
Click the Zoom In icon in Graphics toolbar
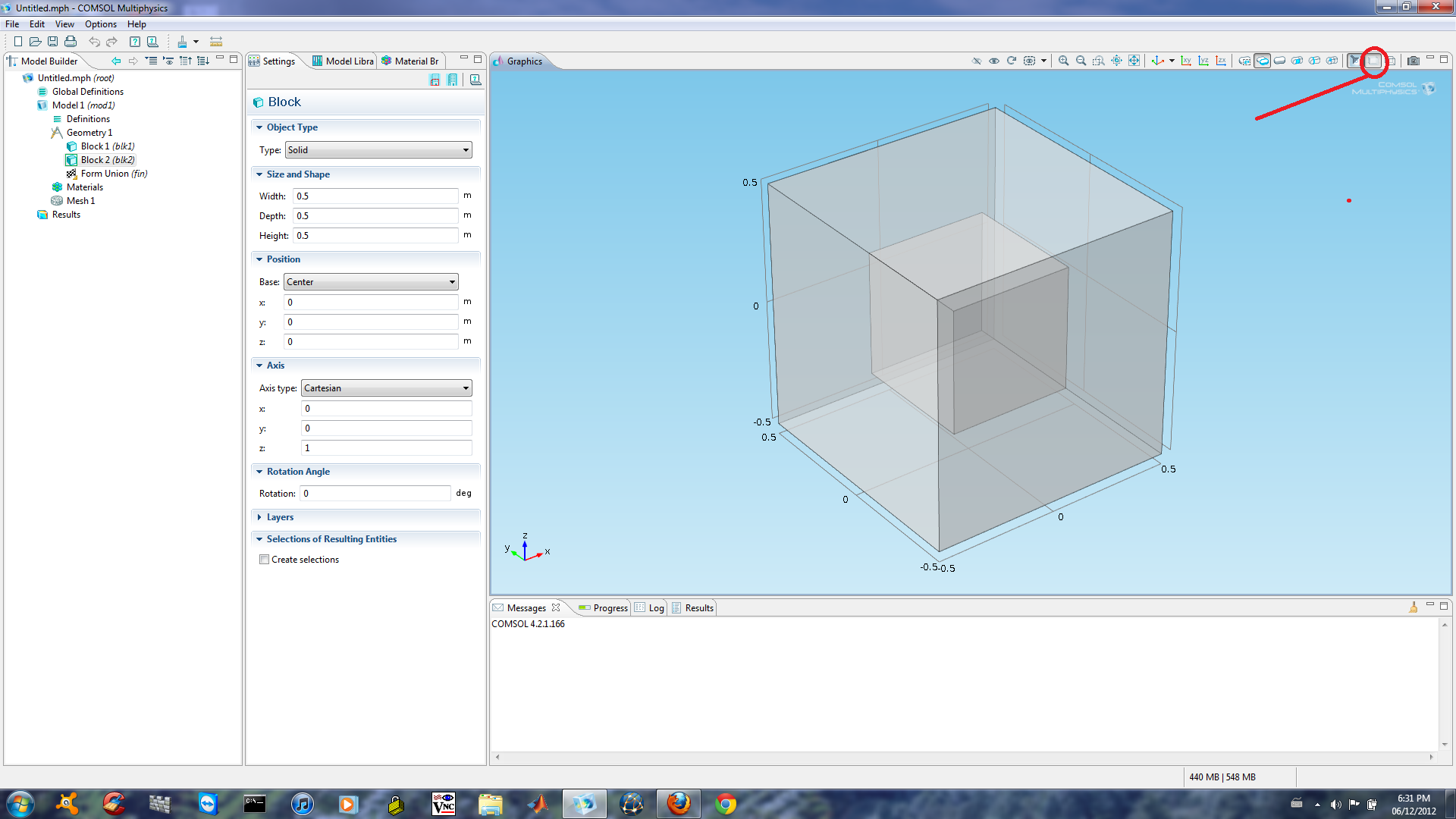(x=1063, y=61)
